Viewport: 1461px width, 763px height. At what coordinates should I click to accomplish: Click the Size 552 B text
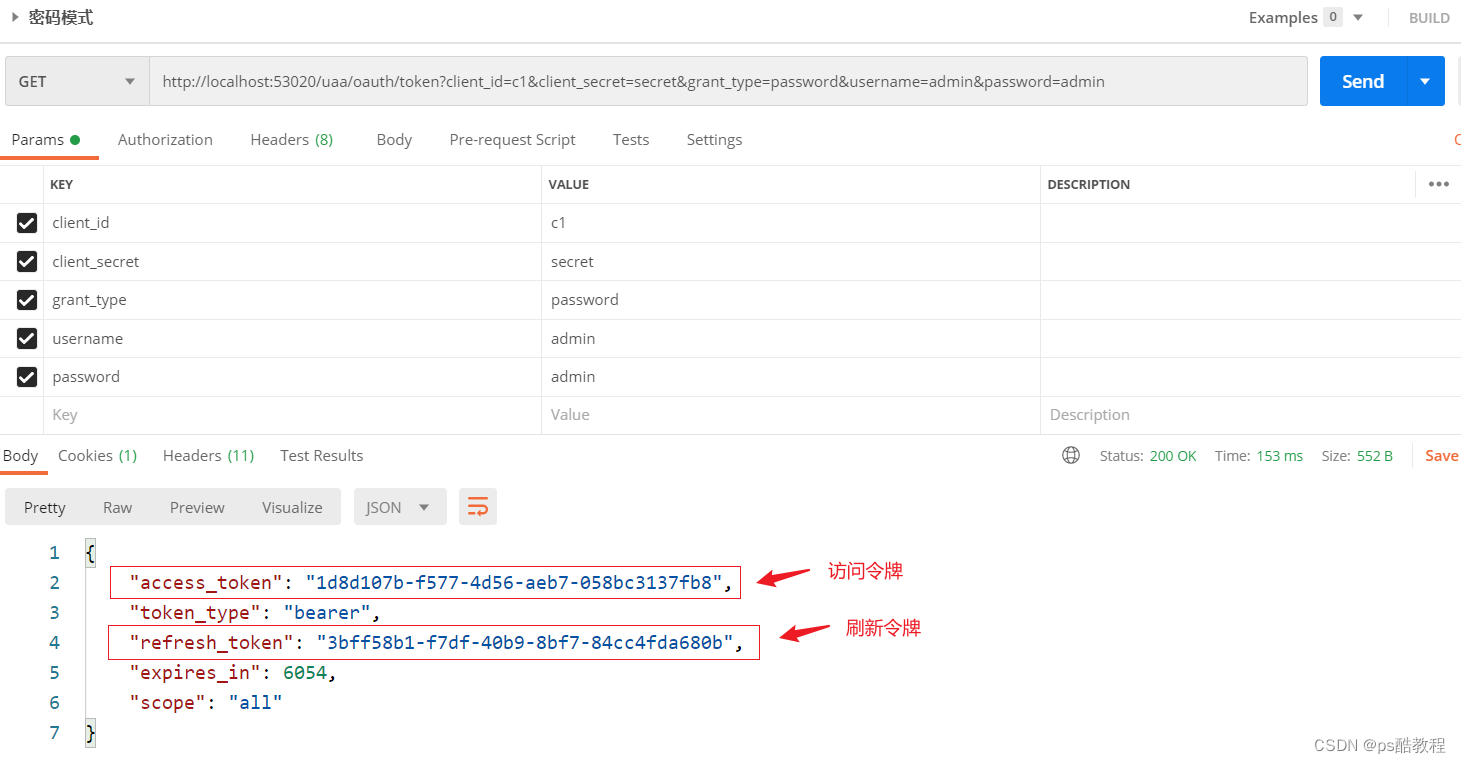(x=1357, y=456)
